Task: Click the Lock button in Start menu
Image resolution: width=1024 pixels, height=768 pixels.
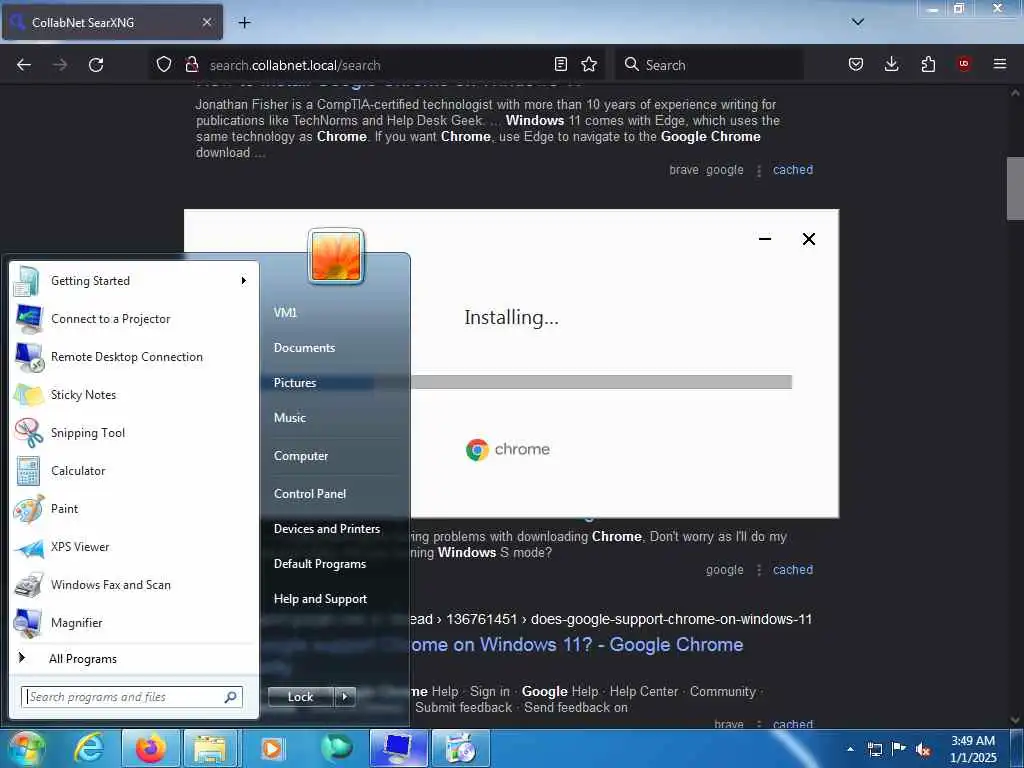Action: click(x=300, y=697)
